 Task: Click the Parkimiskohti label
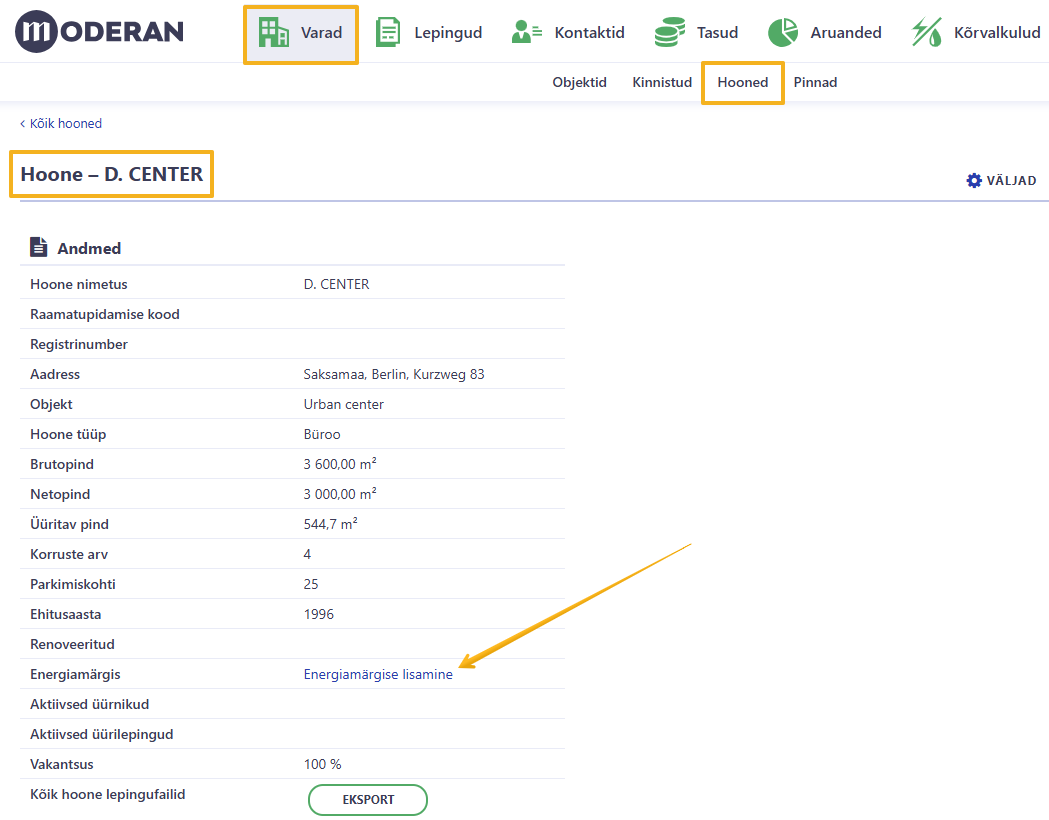73,585
